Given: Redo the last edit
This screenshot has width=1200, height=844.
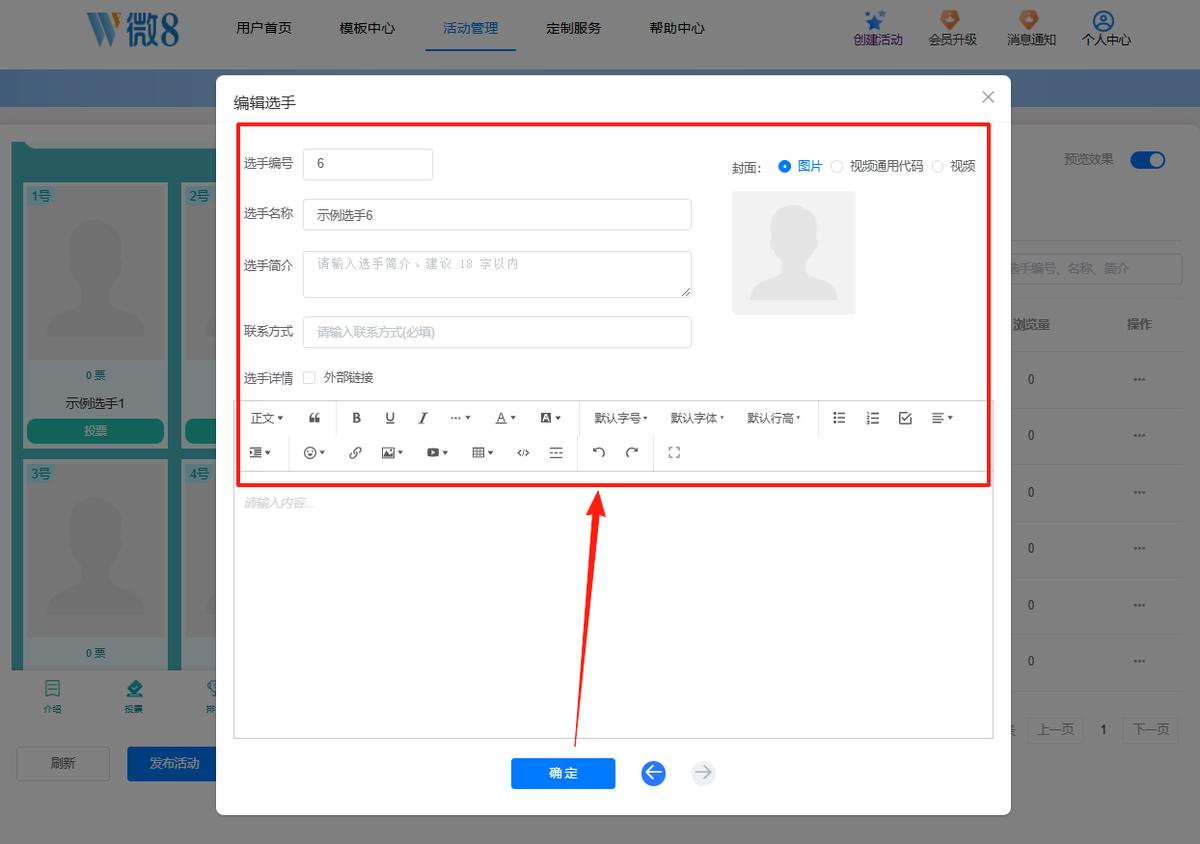Looking at the screenshot, I should tap(632, 453).
